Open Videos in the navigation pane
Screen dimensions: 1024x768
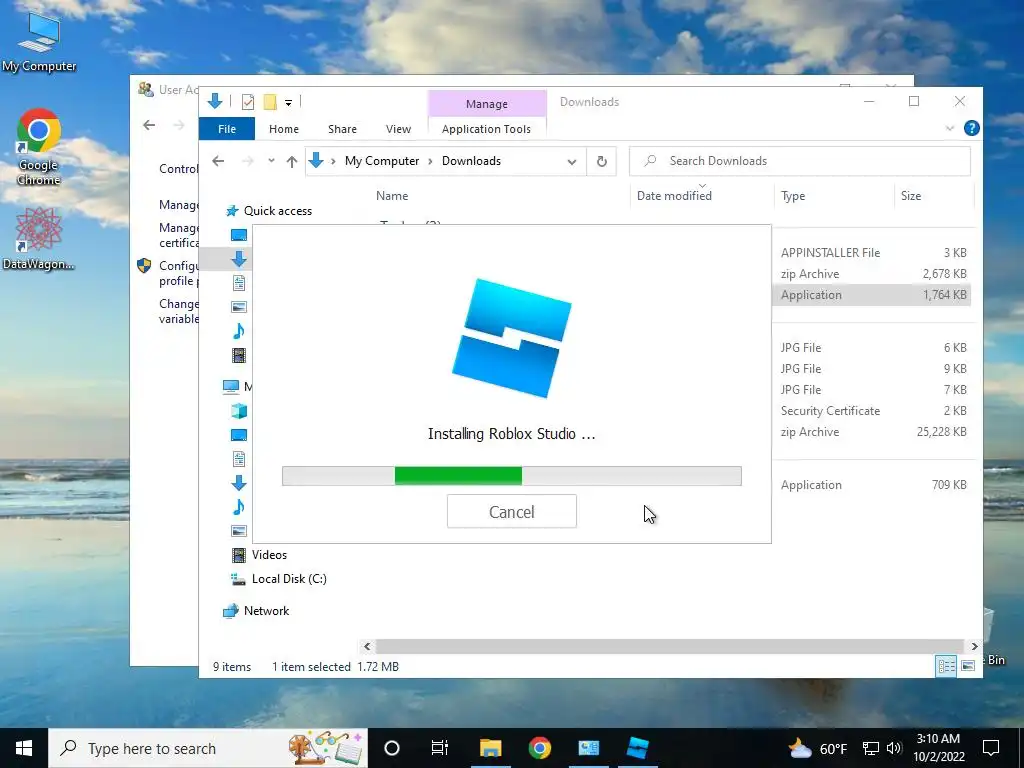(x=269, y=554)
